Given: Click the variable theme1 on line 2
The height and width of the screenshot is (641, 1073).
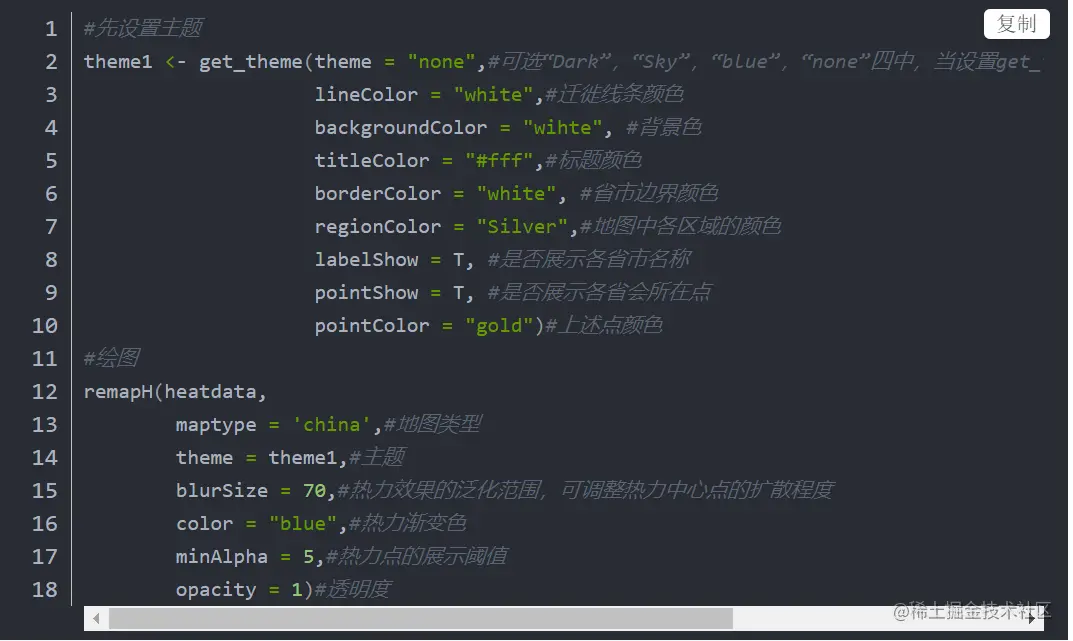Looking at the screenshot, I should 117,61.
